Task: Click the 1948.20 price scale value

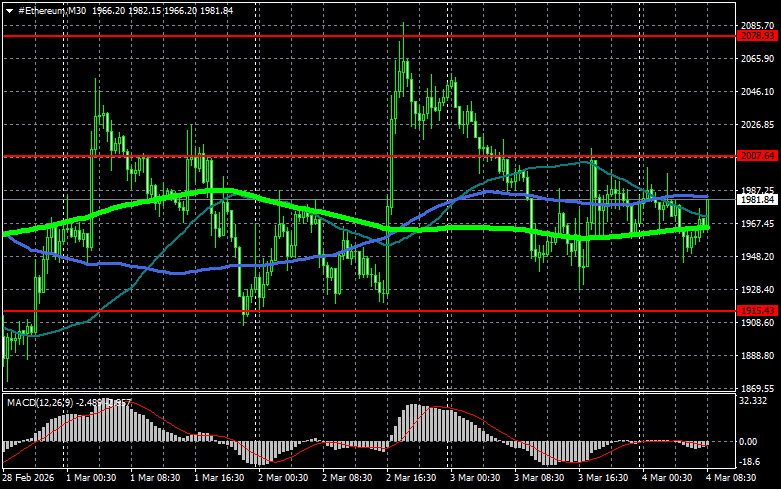Action: (757, 256)
